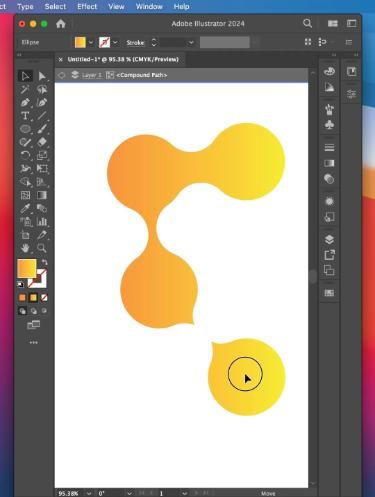
Task: Click the Layer 1 breadcrumb
Action: pyautogui.click(x=92, y=75)
